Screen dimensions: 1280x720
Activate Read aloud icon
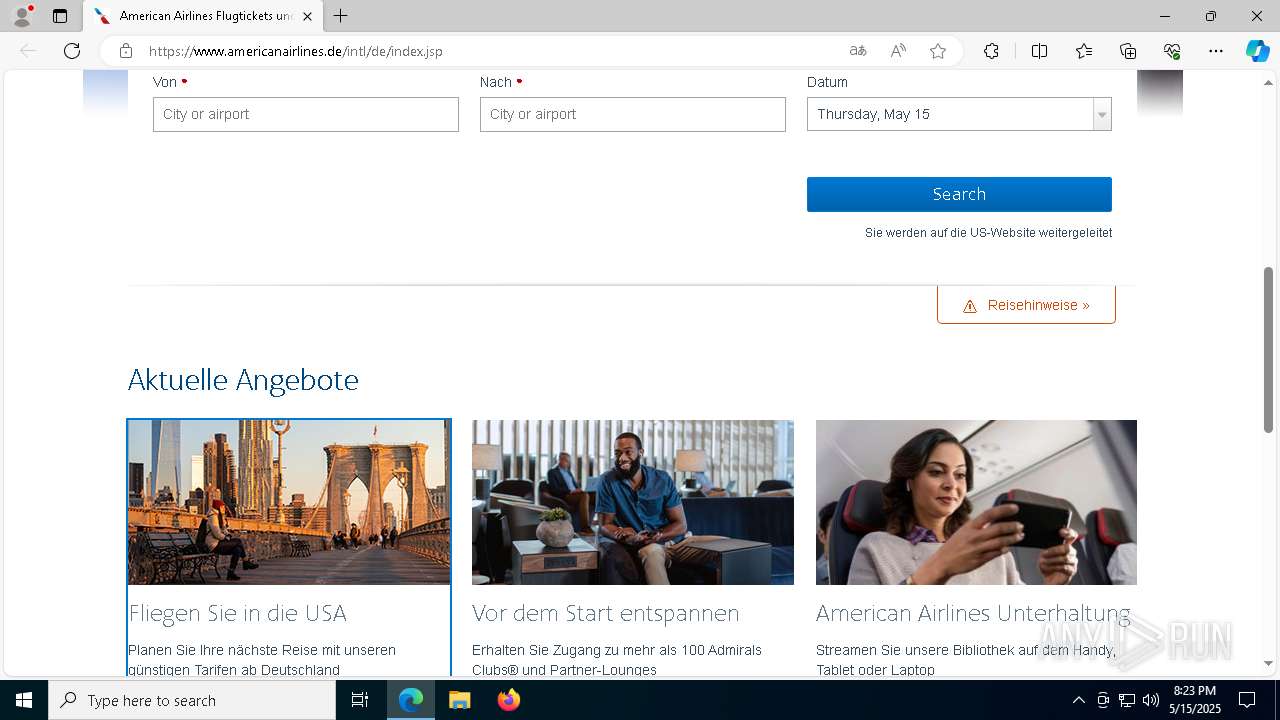point(898,51)
